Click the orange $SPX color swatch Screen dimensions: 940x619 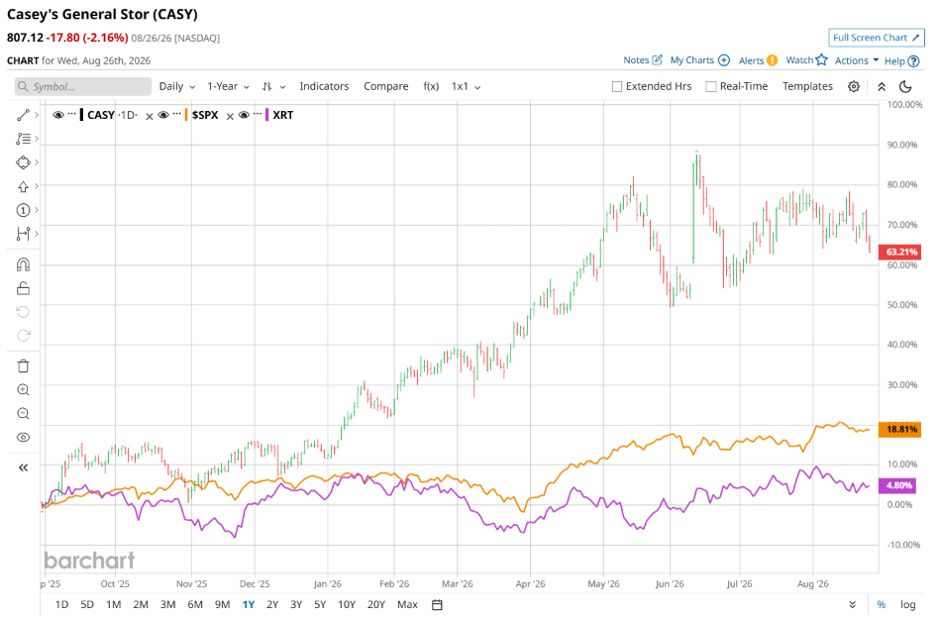[x=186, y=114]
